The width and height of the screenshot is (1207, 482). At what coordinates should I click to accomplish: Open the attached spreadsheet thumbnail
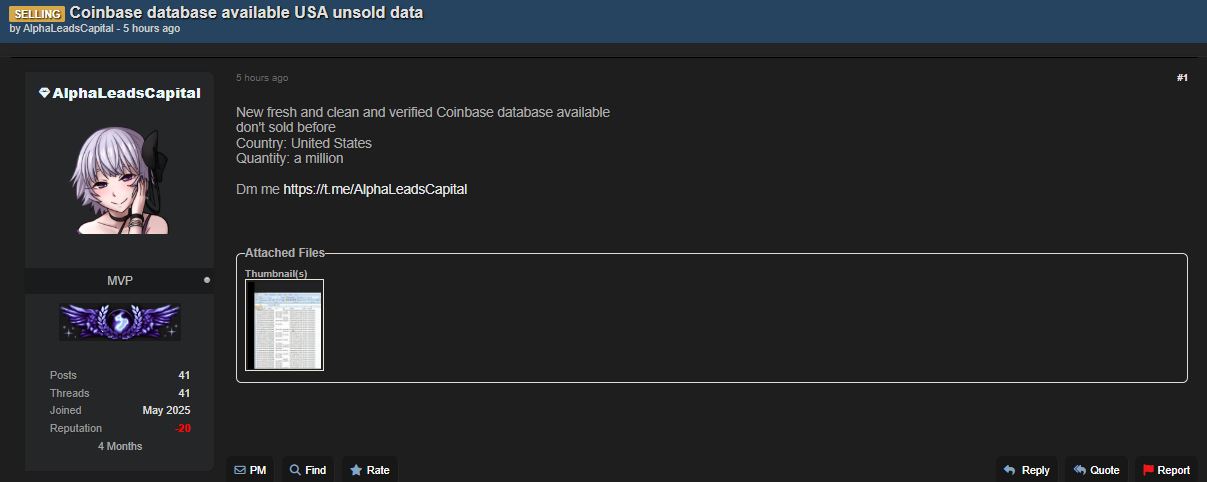click(x=285, y=325)
